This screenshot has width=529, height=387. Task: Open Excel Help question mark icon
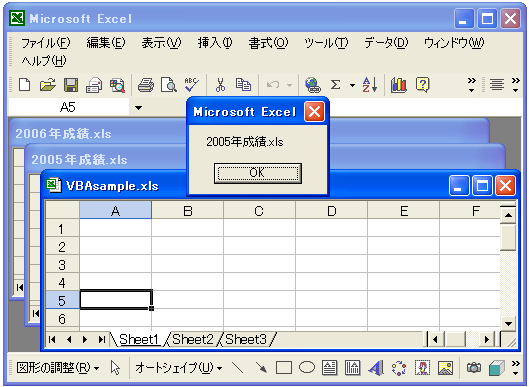pyautogui.click(x=422, y=85)
